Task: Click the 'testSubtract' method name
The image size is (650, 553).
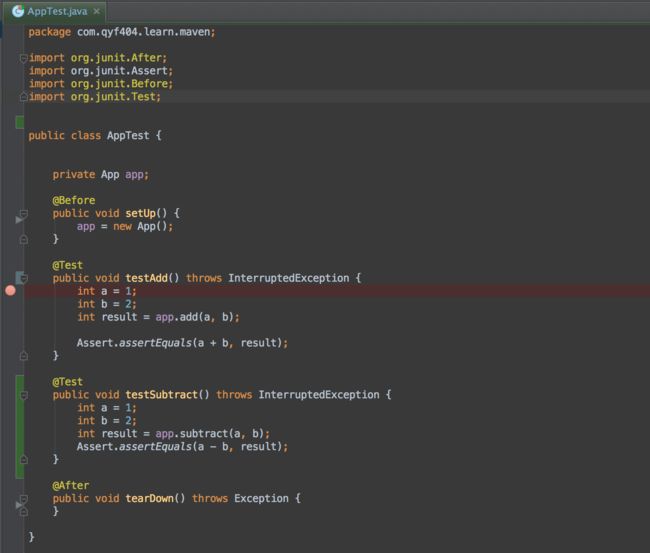Action: 162,395
